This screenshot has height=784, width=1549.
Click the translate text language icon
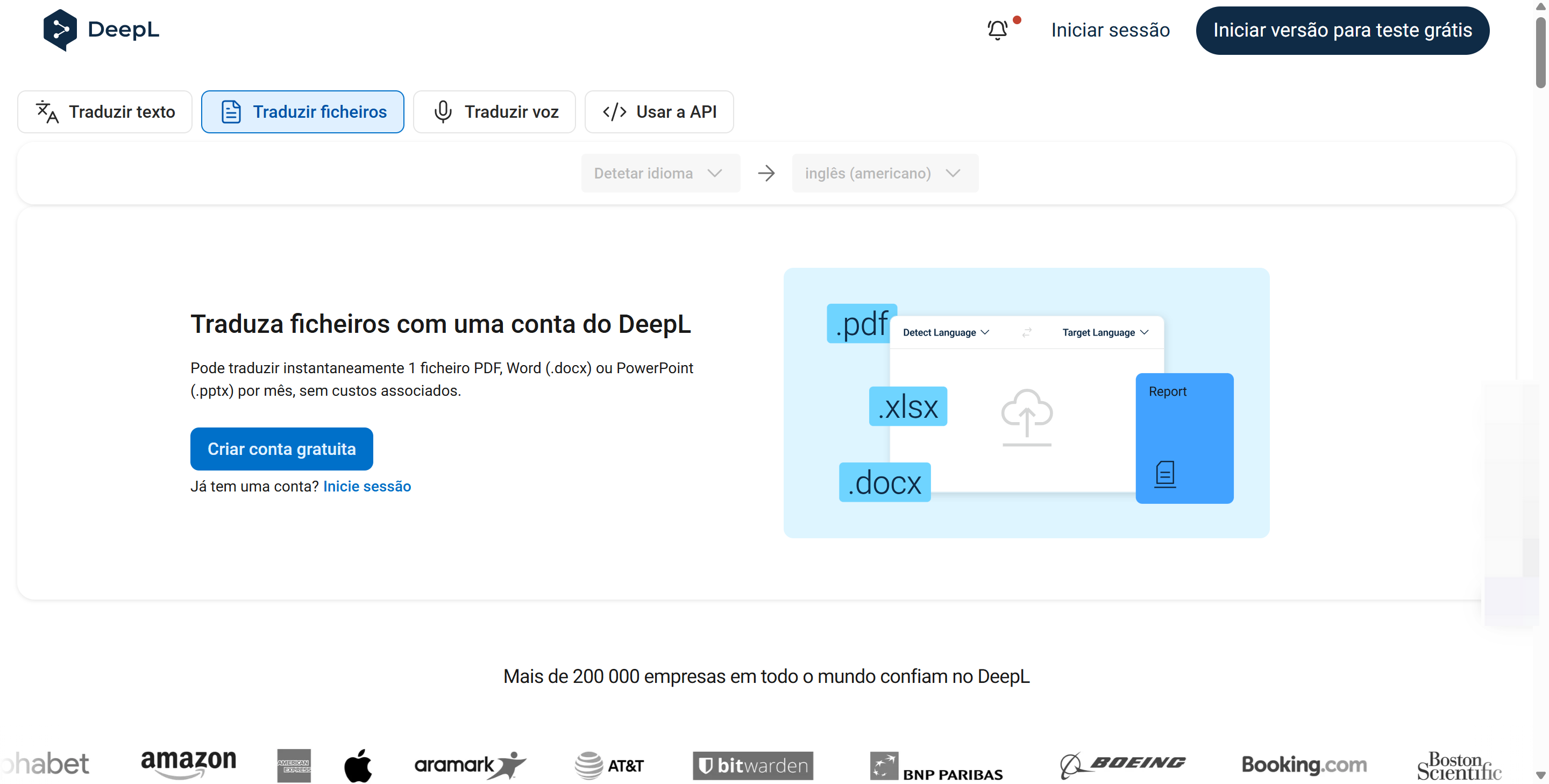(47, 112)
